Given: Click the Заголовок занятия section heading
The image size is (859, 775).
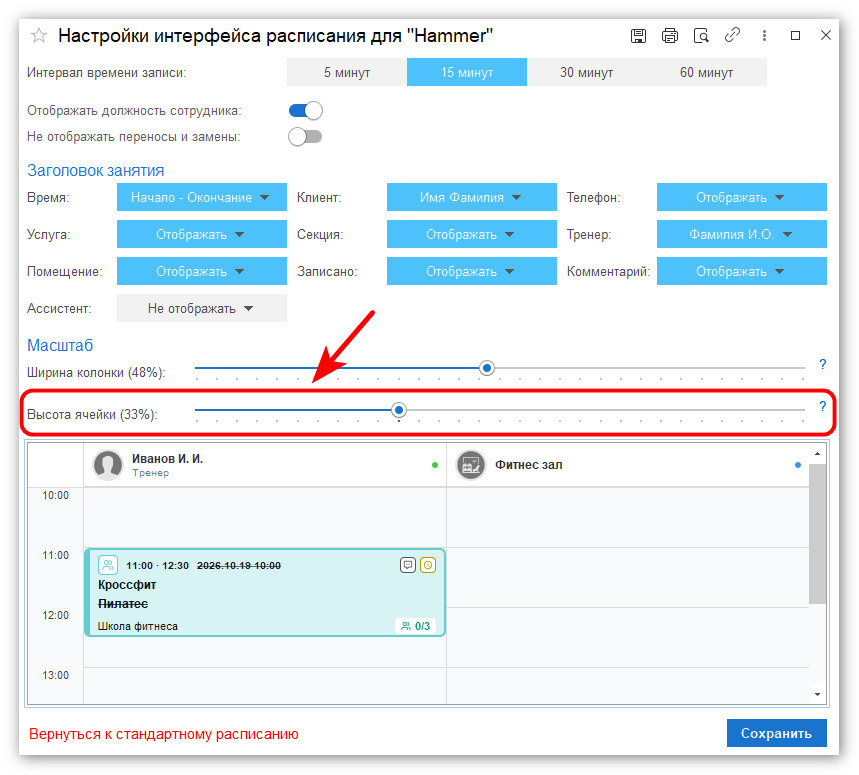Looking at the screenshot, I should pyautogui.click(x=96, y=170).
